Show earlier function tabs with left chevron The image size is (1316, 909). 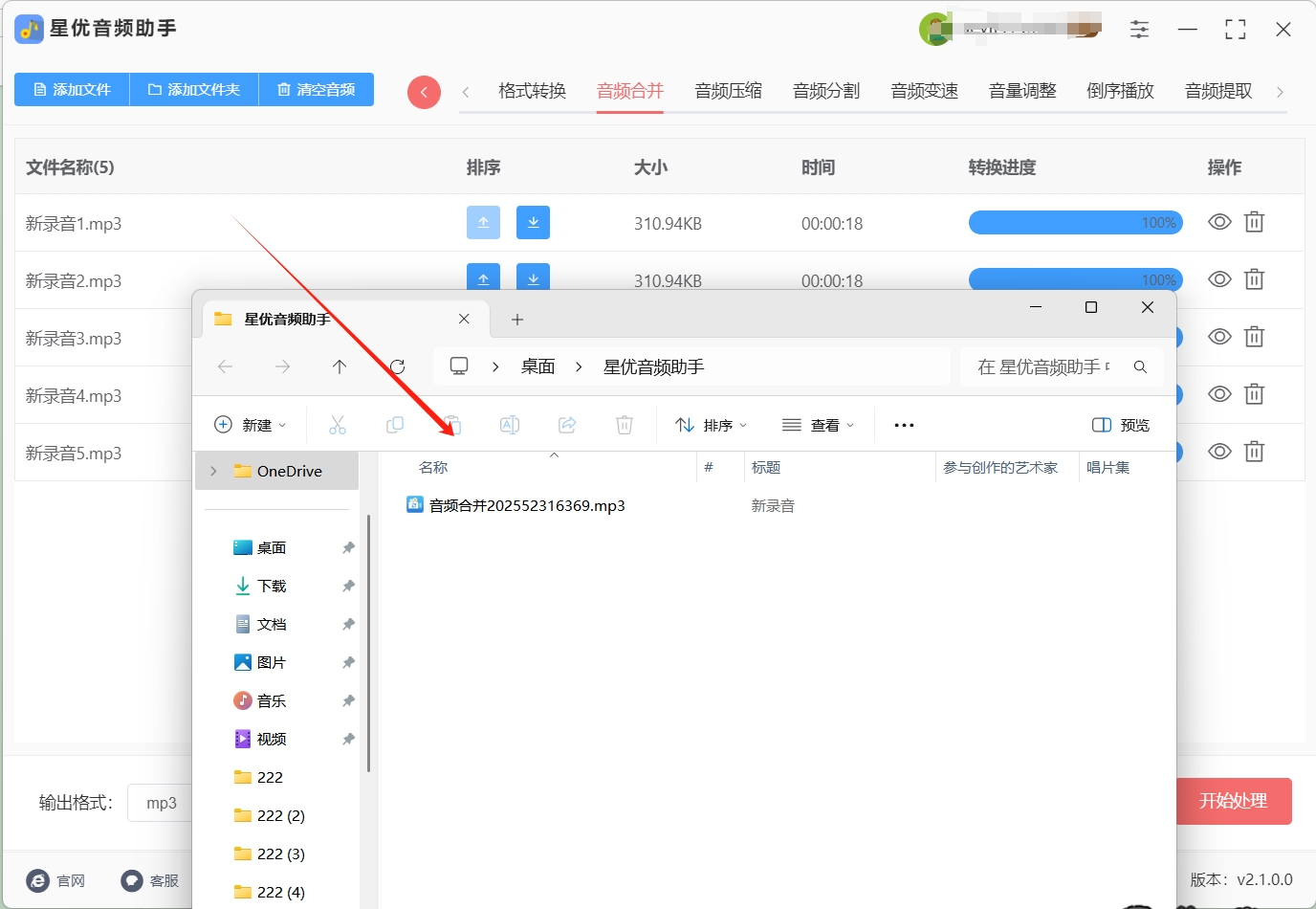click(x=466, y=92)
